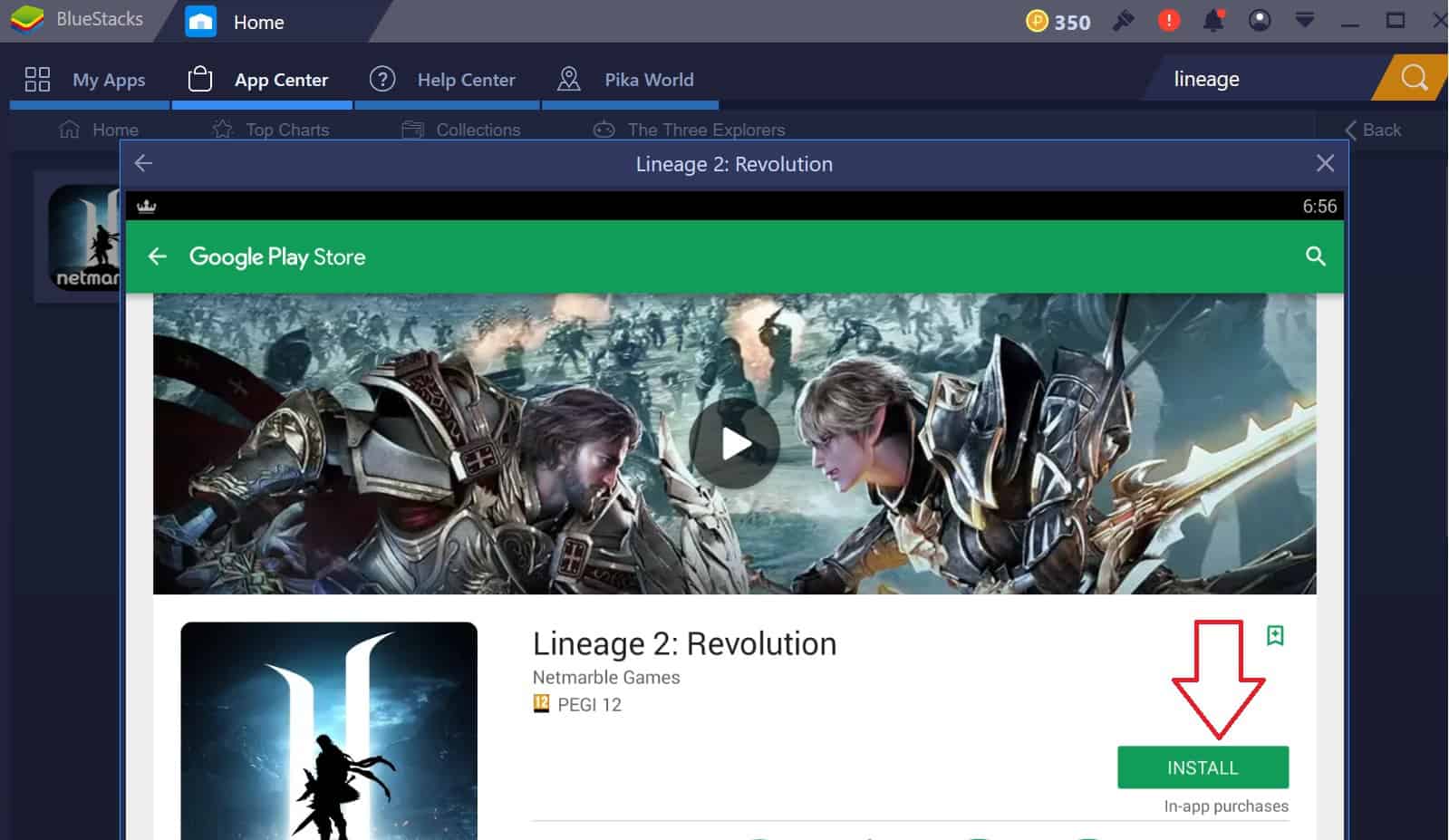Open the notifications bell icon
Viewport: 1449px width, 840px height.
tap(1213, 20)
